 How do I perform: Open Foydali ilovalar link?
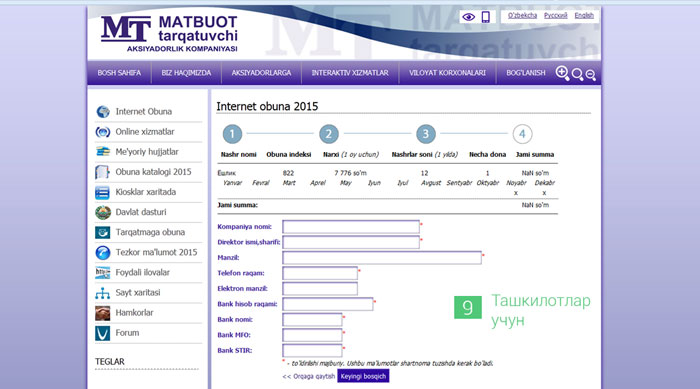coord(142,272)
